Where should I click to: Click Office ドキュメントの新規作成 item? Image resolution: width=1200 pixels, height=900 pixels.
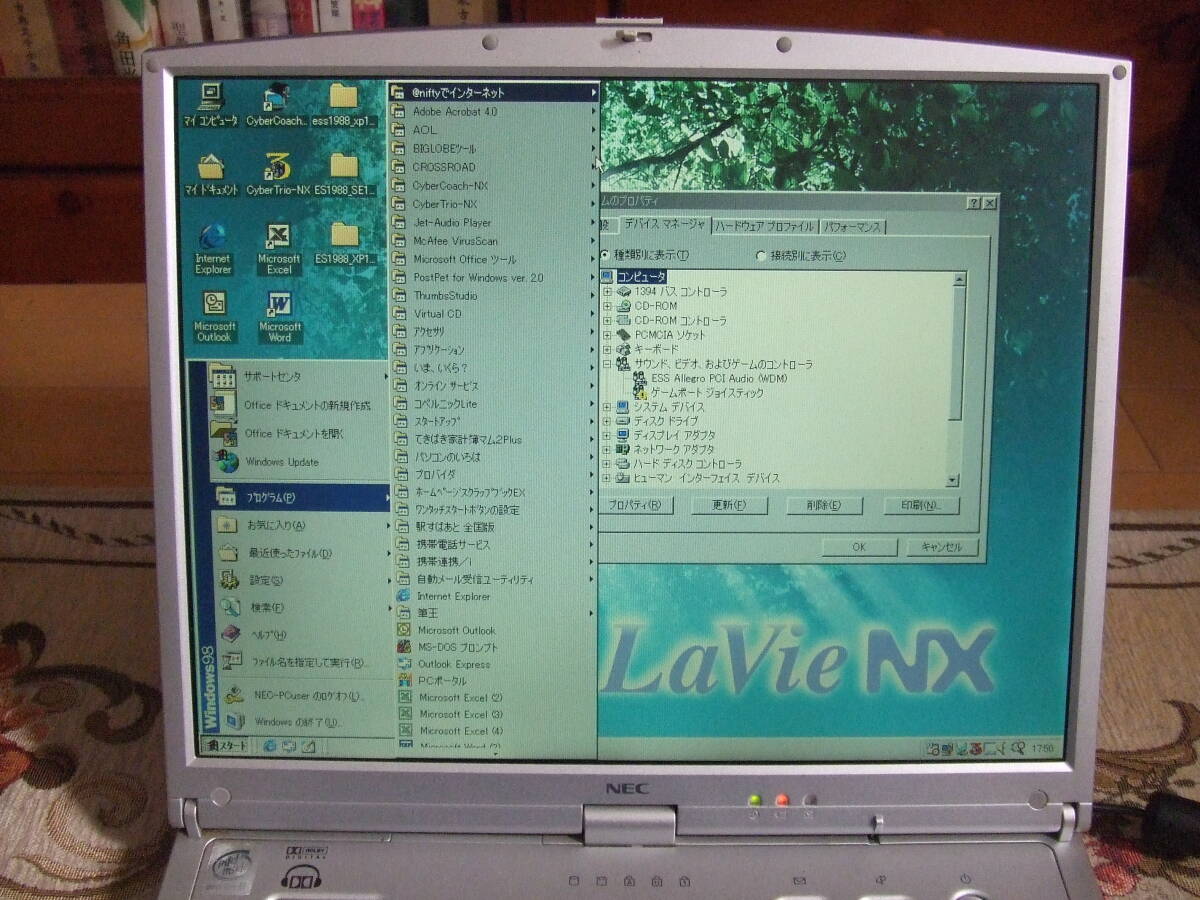click(x=297, y=405)
